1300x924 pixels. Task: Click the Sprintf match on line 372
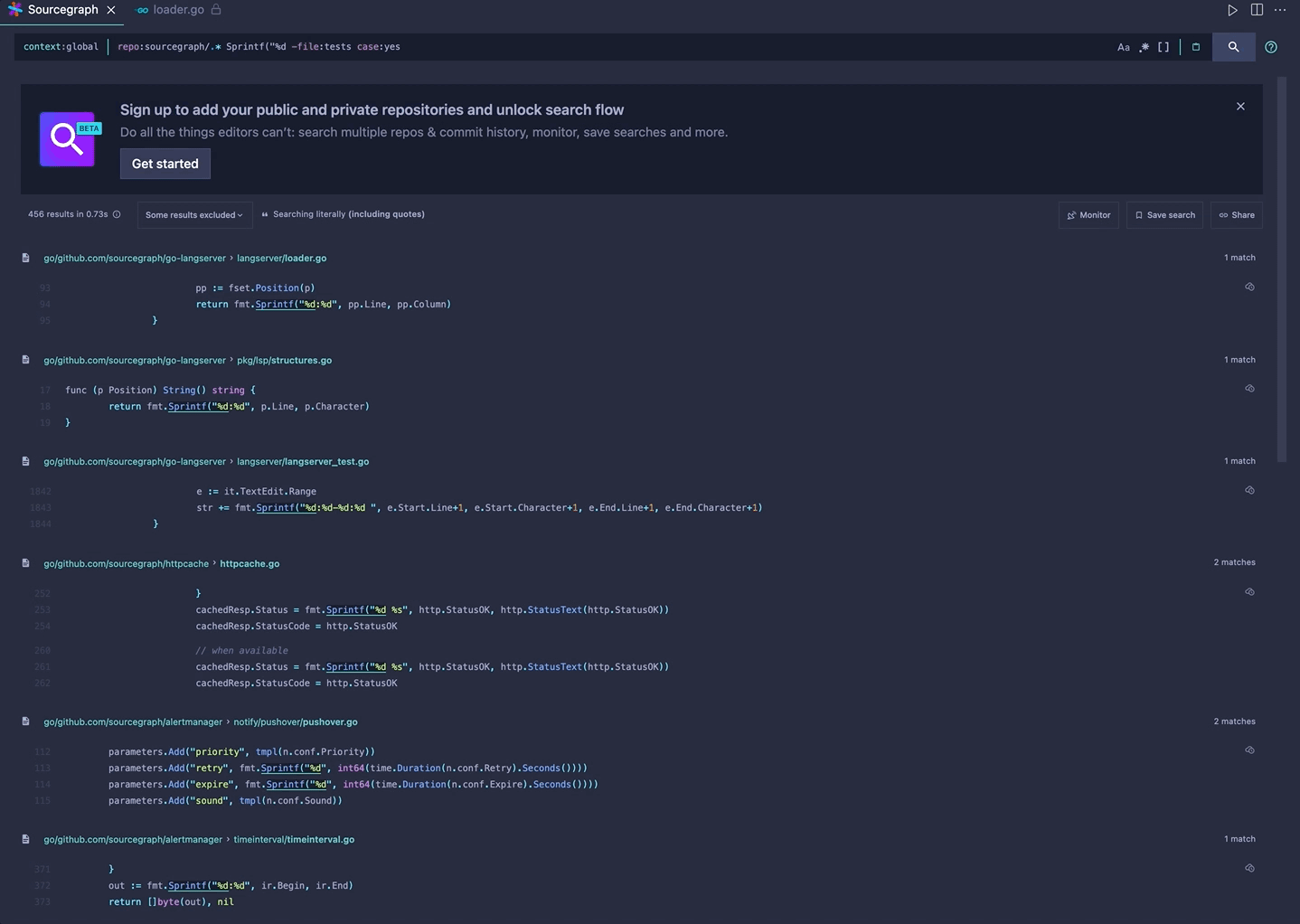click(x=196, y=886)
